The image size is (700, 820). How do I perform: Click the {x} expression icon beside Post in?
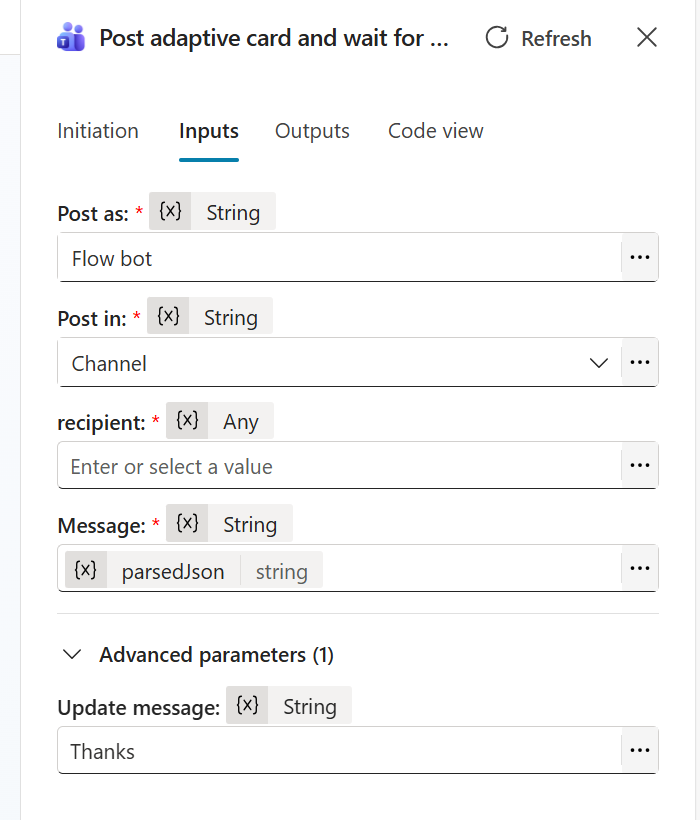tap(168, 316)
